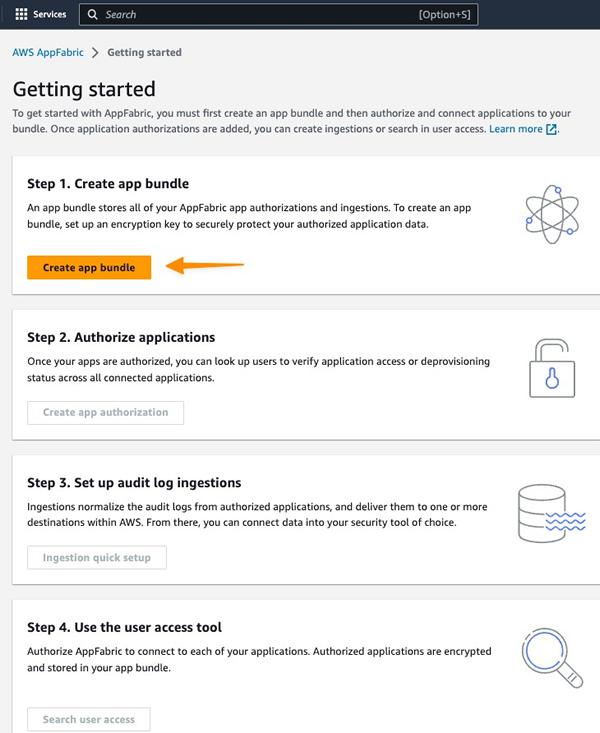Click the Getting started breadcrumb item

click(144, 53)
